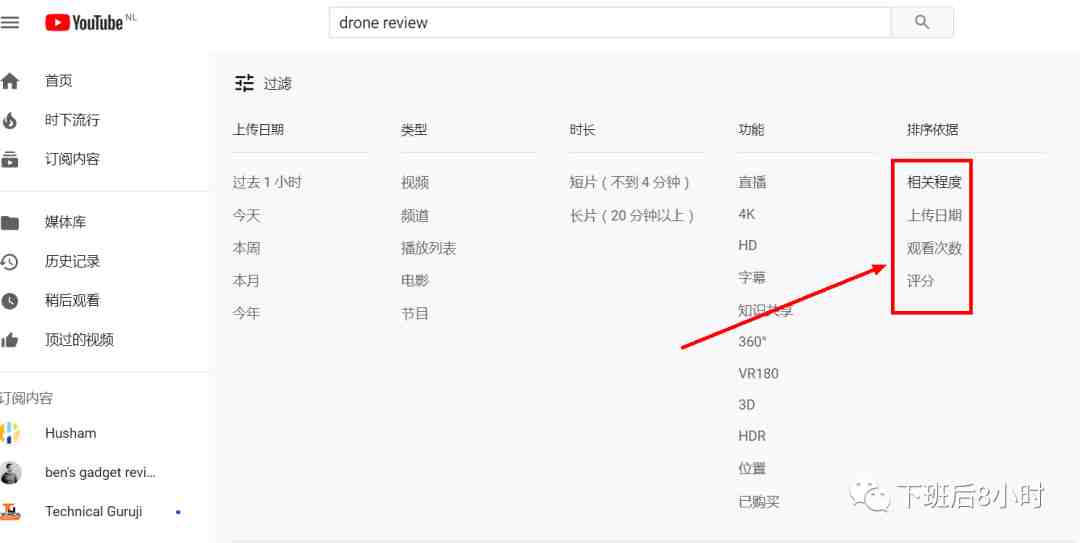1080x543 pixels.
Task: Open the hamburger guide menu
Action: (x=10, y=22)
